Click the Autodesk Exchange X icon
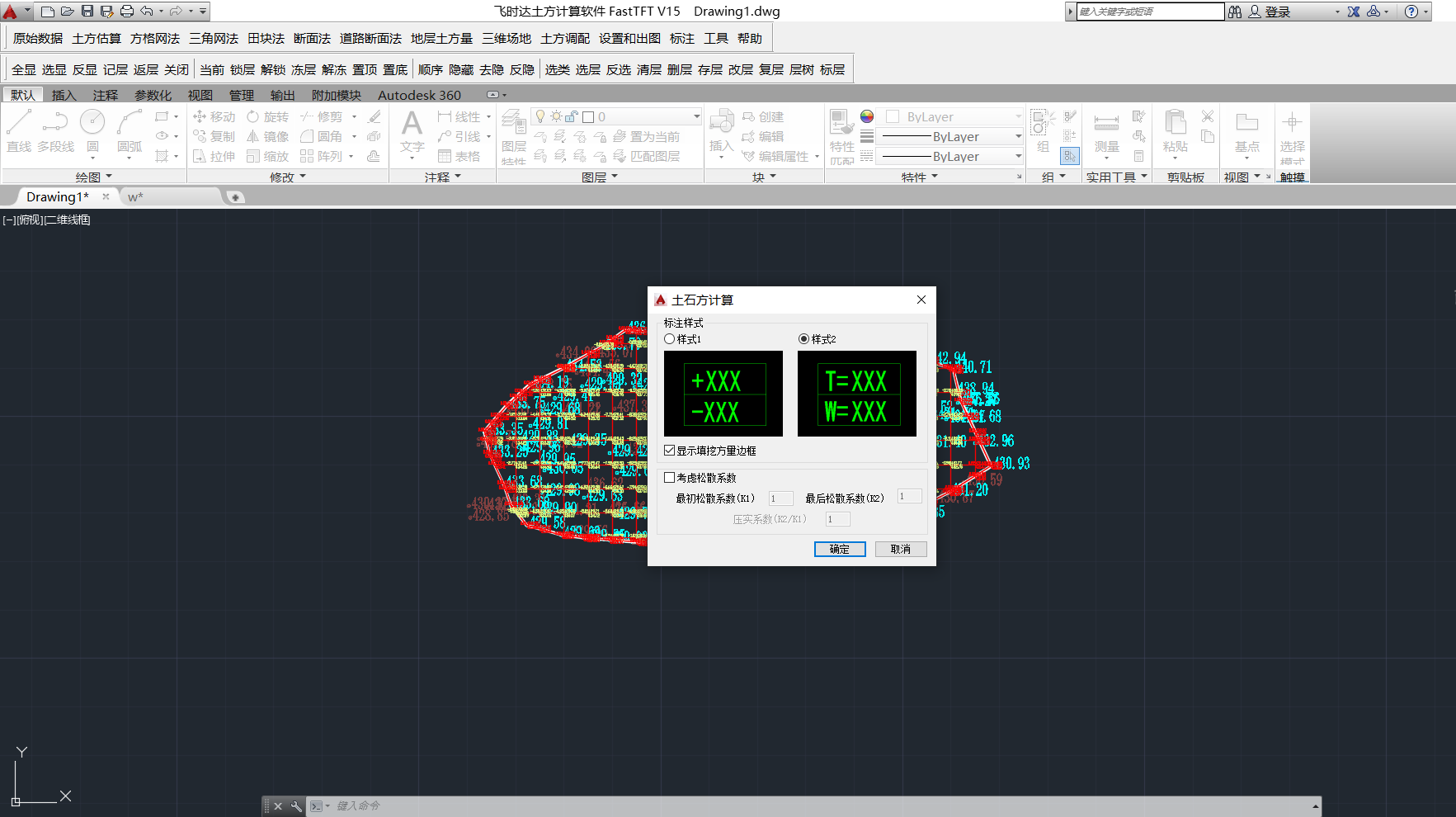The image size is (1456, 817). 1354,12
